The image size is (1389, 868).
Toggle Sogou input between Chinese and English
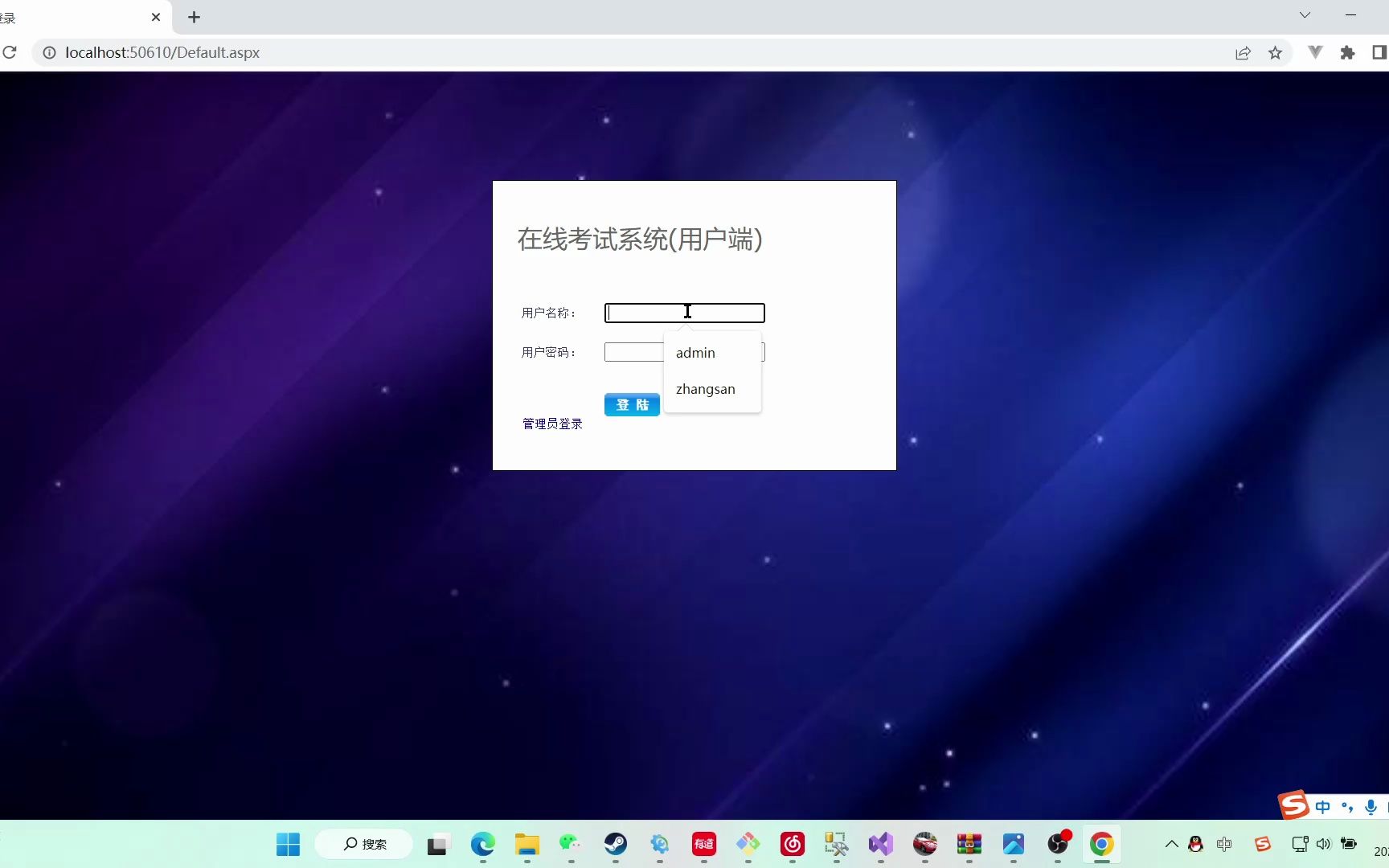(x=1324, y=807)
